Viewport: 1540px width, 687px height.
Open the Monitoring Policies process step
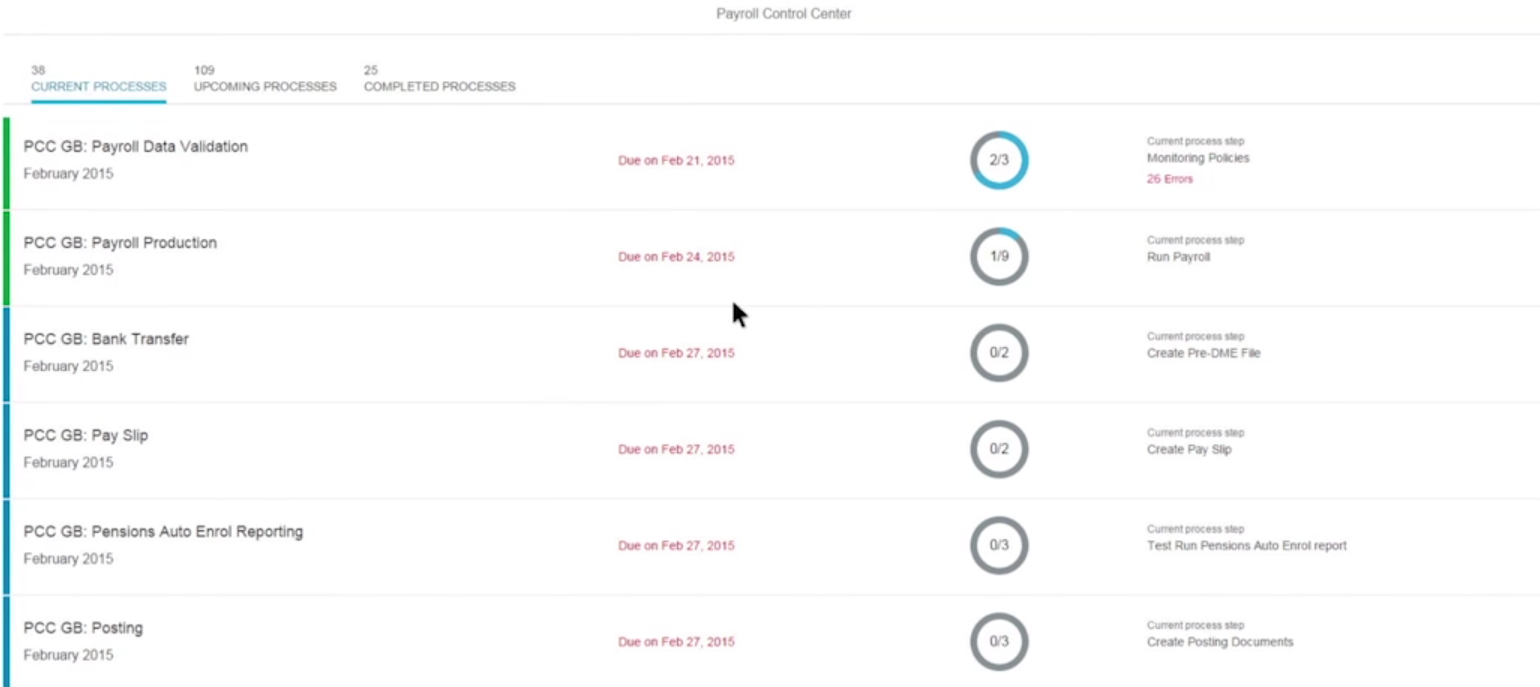[x=1197, y=157]
